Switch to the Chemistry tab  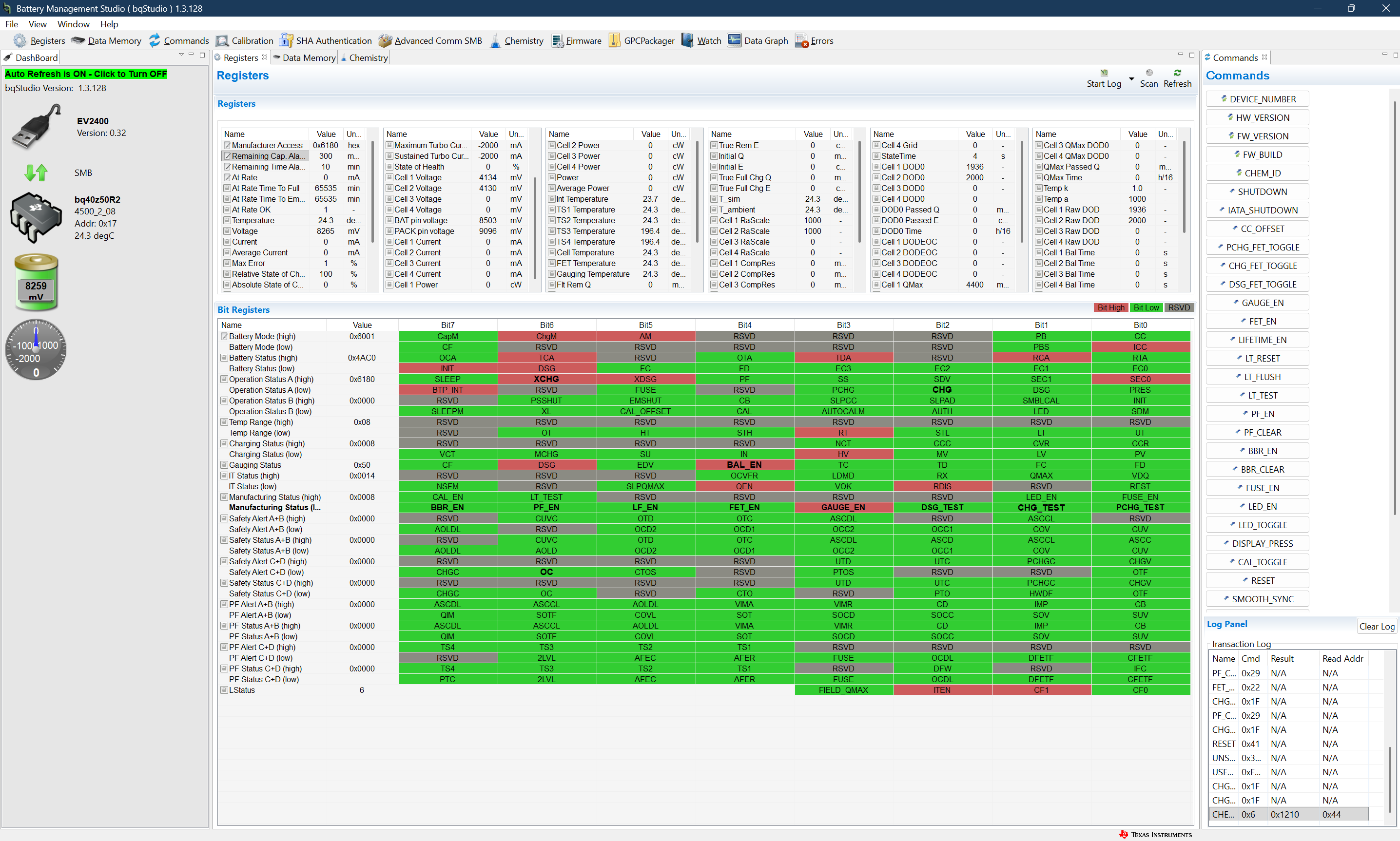[365, 58]
